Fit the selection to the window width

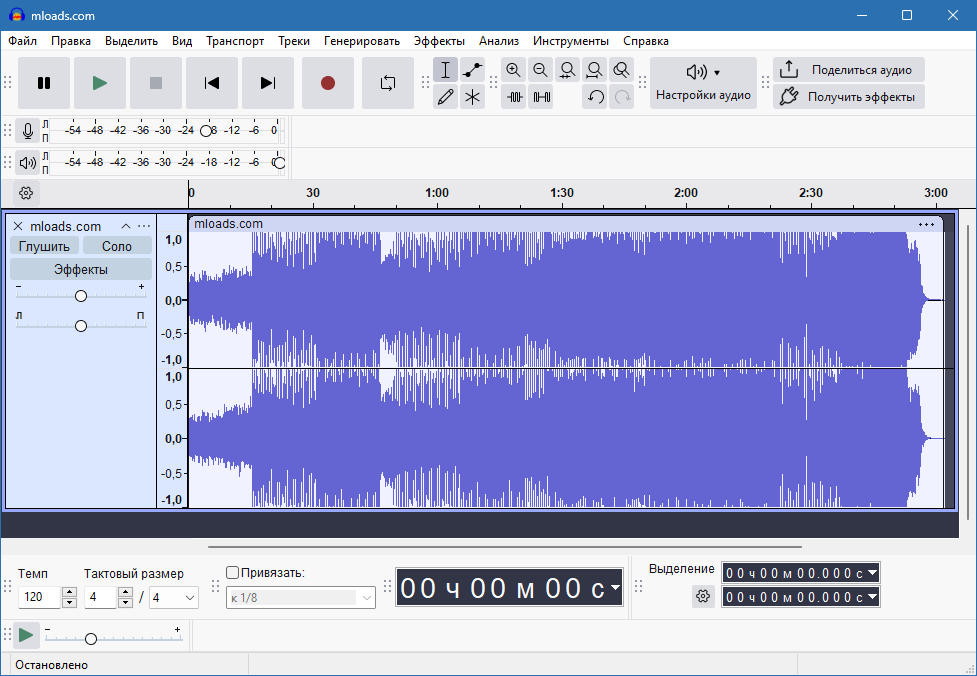pyautogui.click(x=567, y=70)
